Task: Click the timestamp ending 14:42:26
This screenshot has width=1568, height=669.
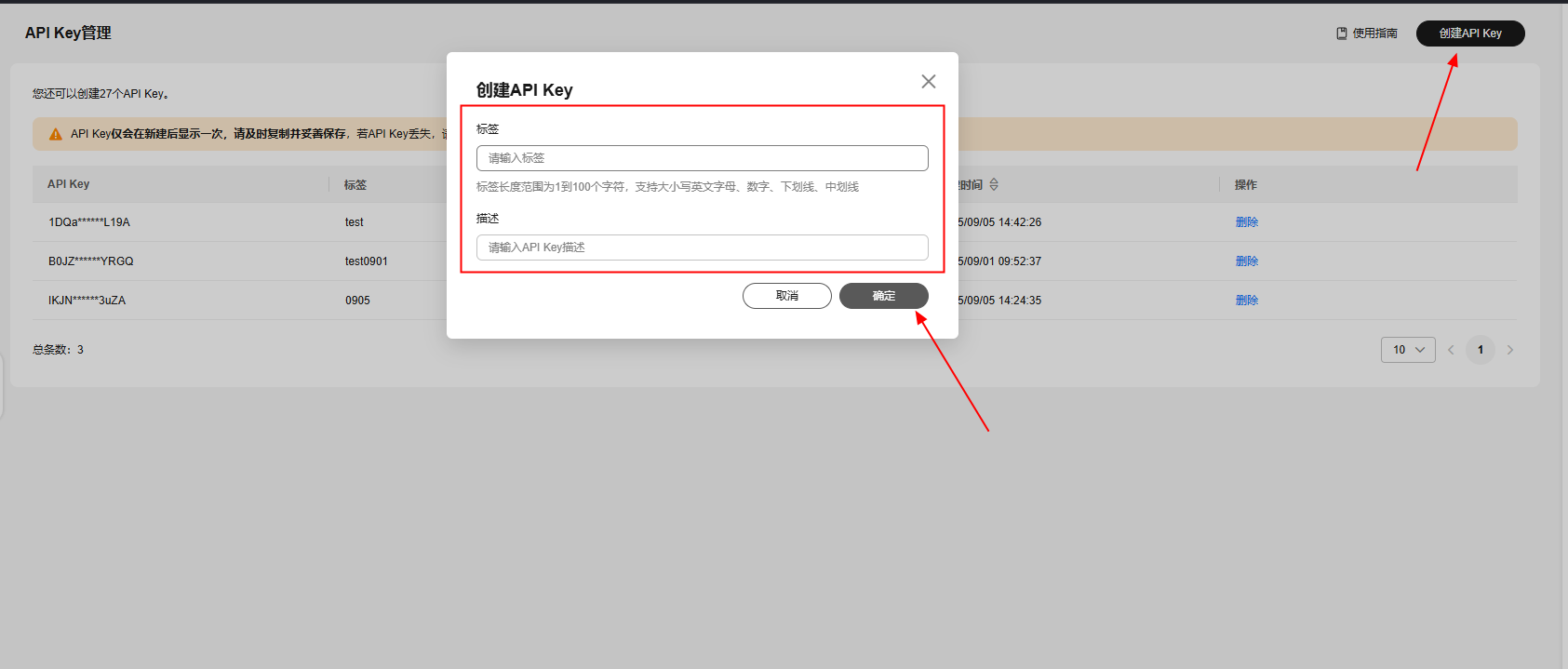Action: click(999, 222)
